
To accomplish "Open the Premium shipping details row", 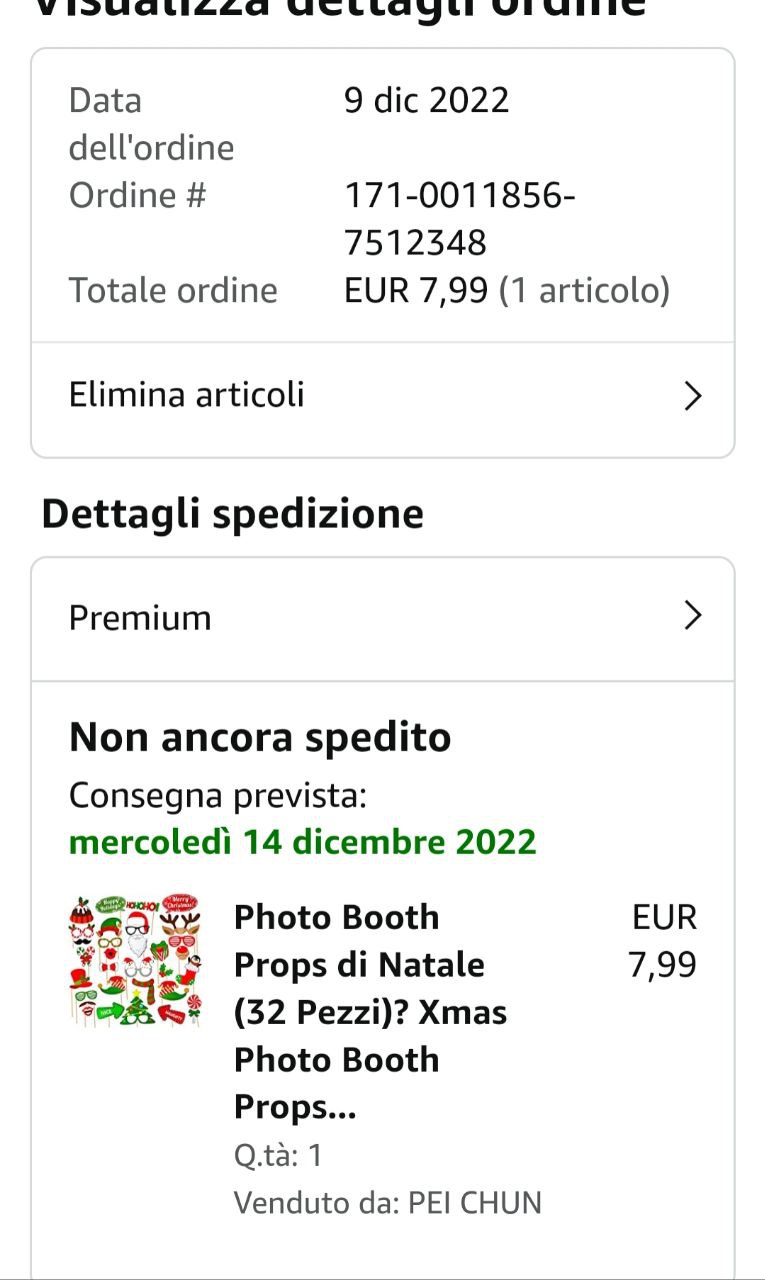I will click(140, 618).
